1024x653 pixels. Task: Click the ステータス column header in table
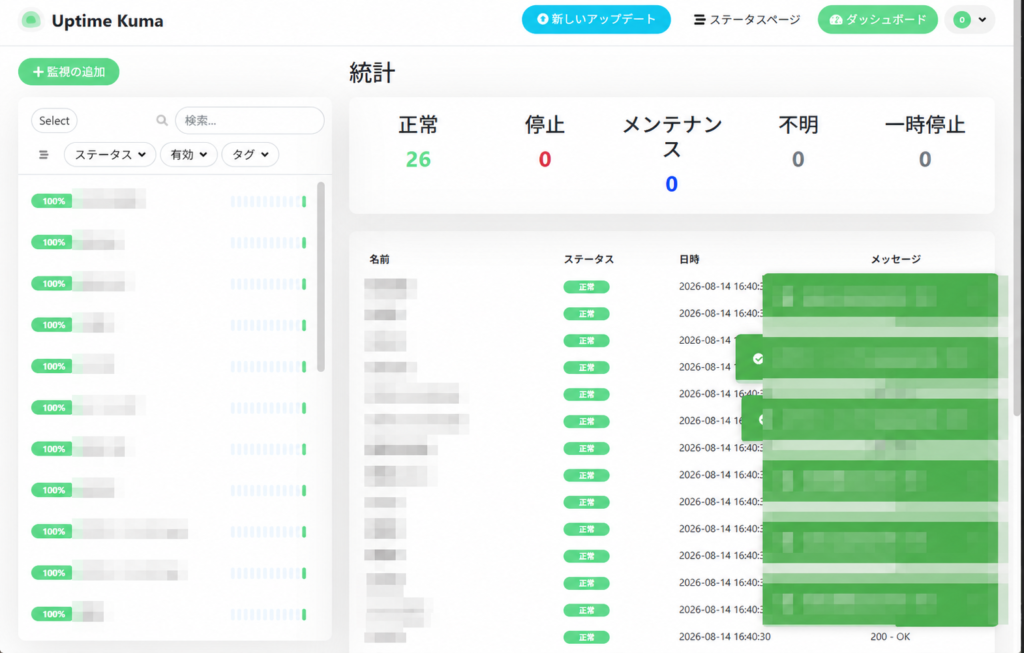point(588,259)
